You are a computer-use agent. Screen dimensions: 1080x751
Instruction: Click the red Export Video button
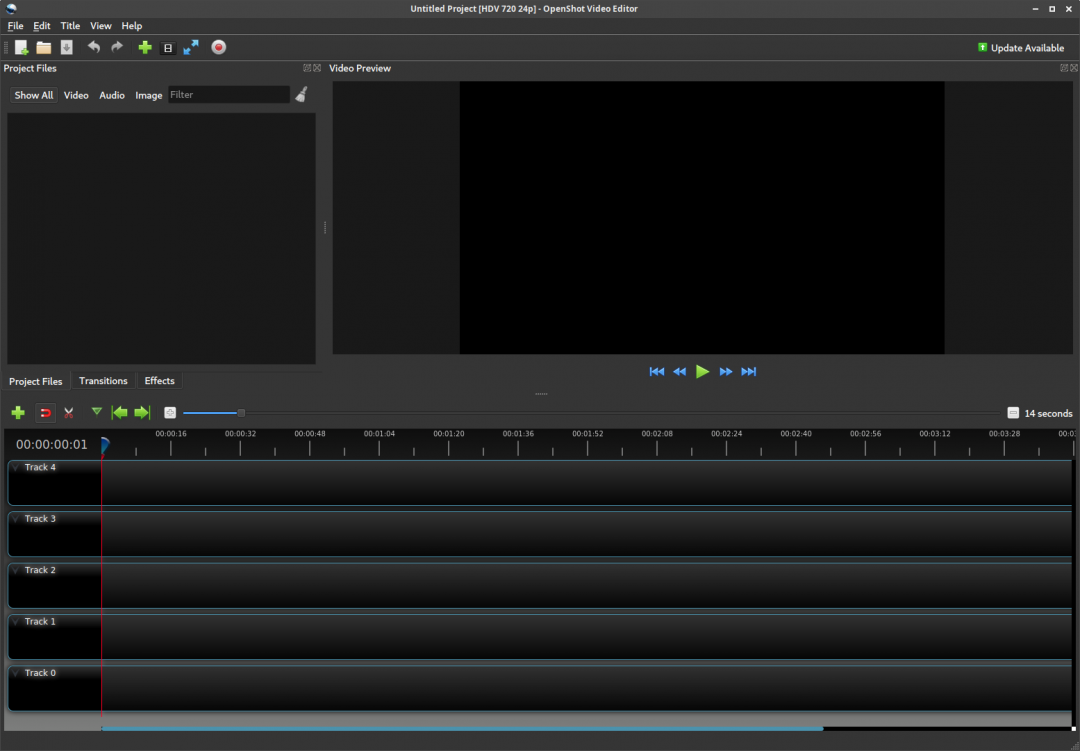tap(218, 48)
